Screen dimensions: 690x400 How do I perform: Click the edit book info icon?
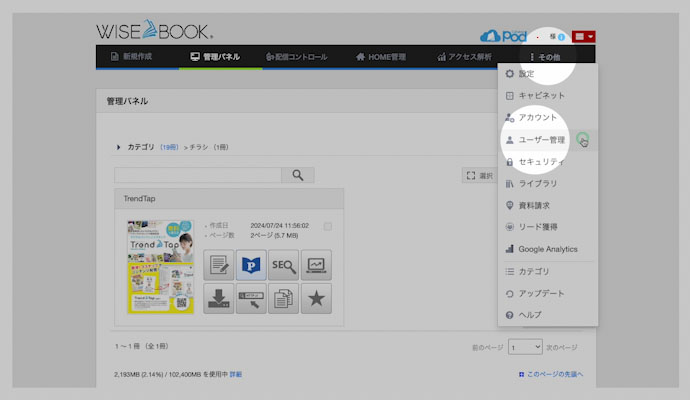pyautogui.click(x=218, y=265)
